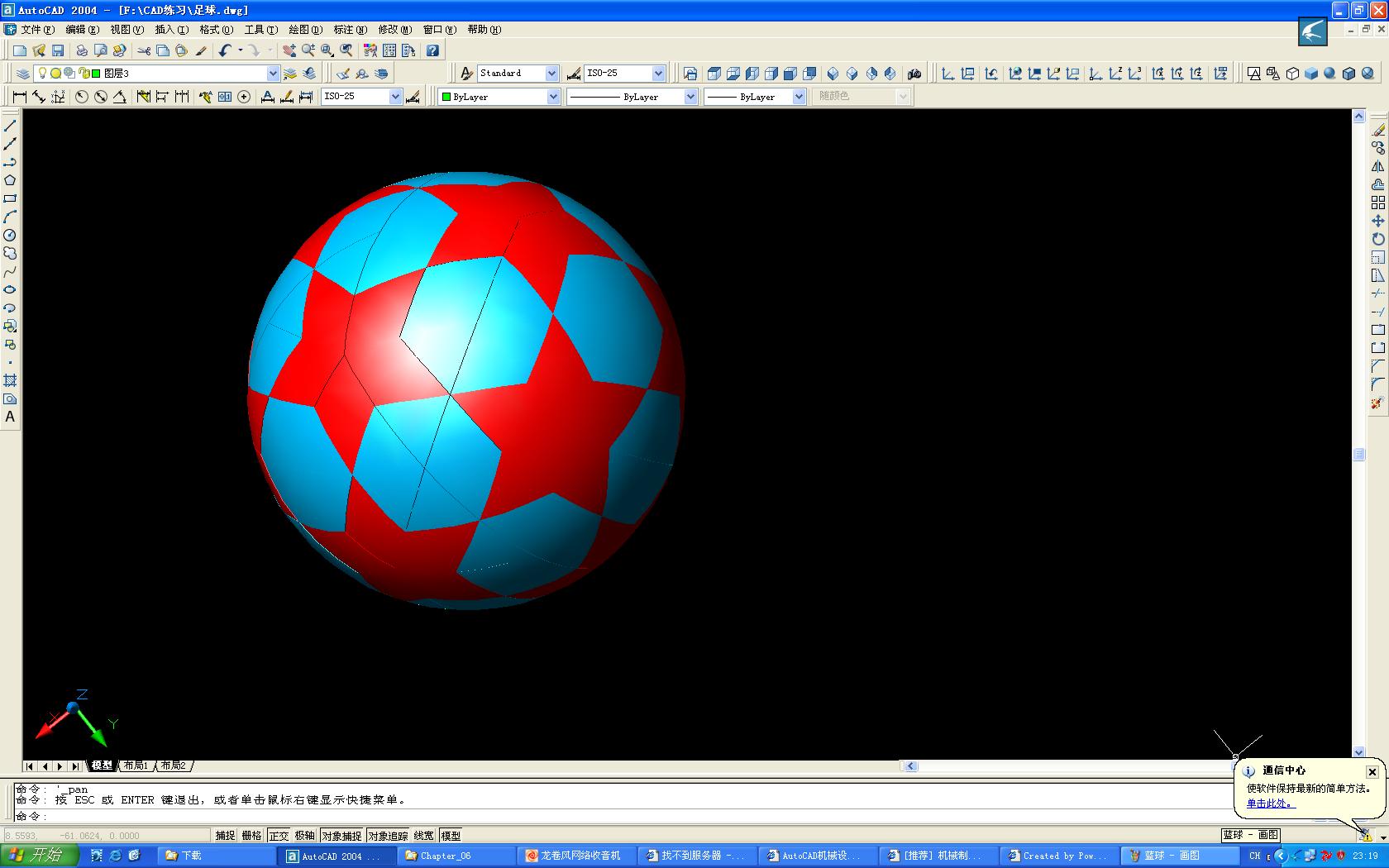This screenshot has width=1389, height=868.
Task: Open the ByLayer linetype dropdown
Action: coord(690,97)
